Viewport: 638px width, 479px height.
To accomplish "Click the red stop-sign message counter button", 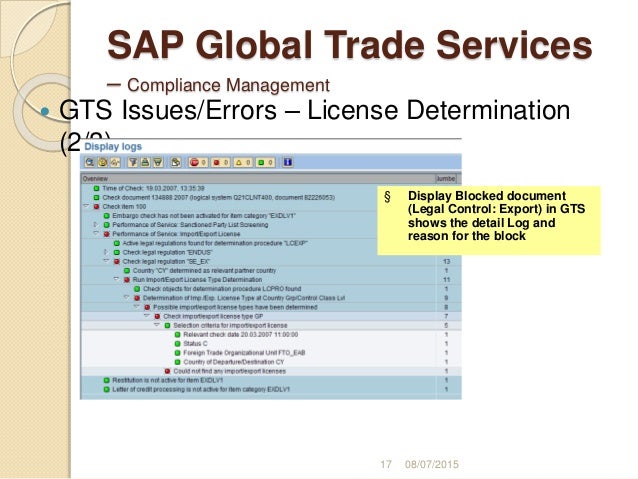I will click(198, 162).
